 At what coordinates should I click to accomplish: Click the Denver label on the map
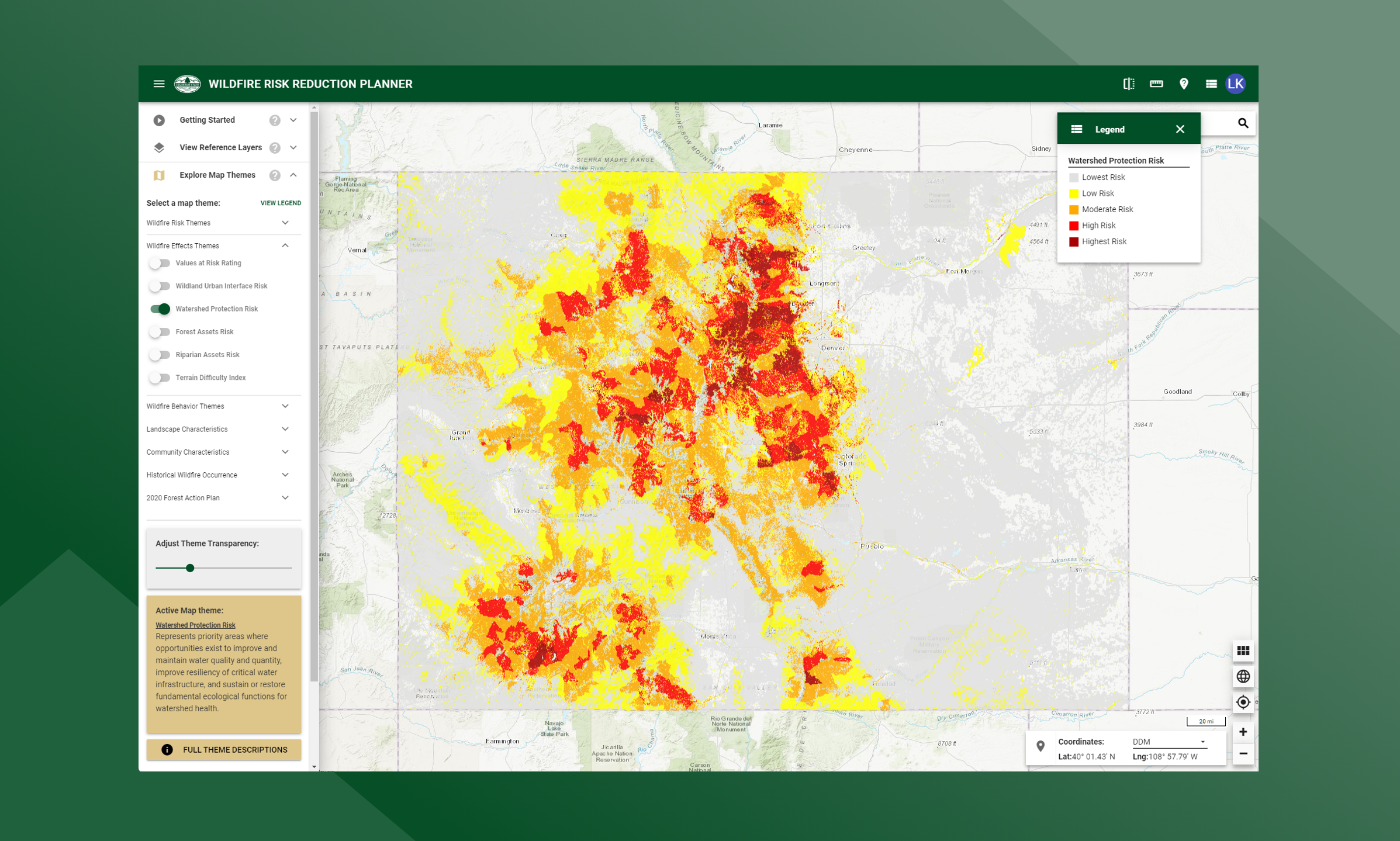tap(833, 348)
